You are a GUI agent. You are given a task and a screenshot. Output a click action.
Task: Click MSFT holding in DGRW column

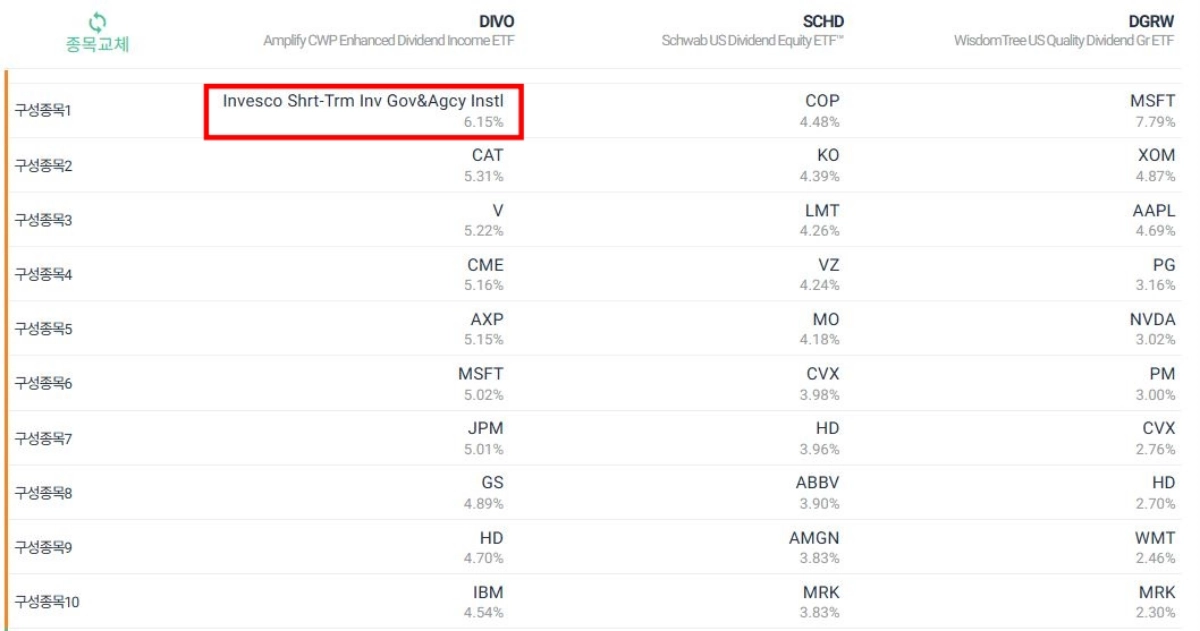pos(1153,101)
